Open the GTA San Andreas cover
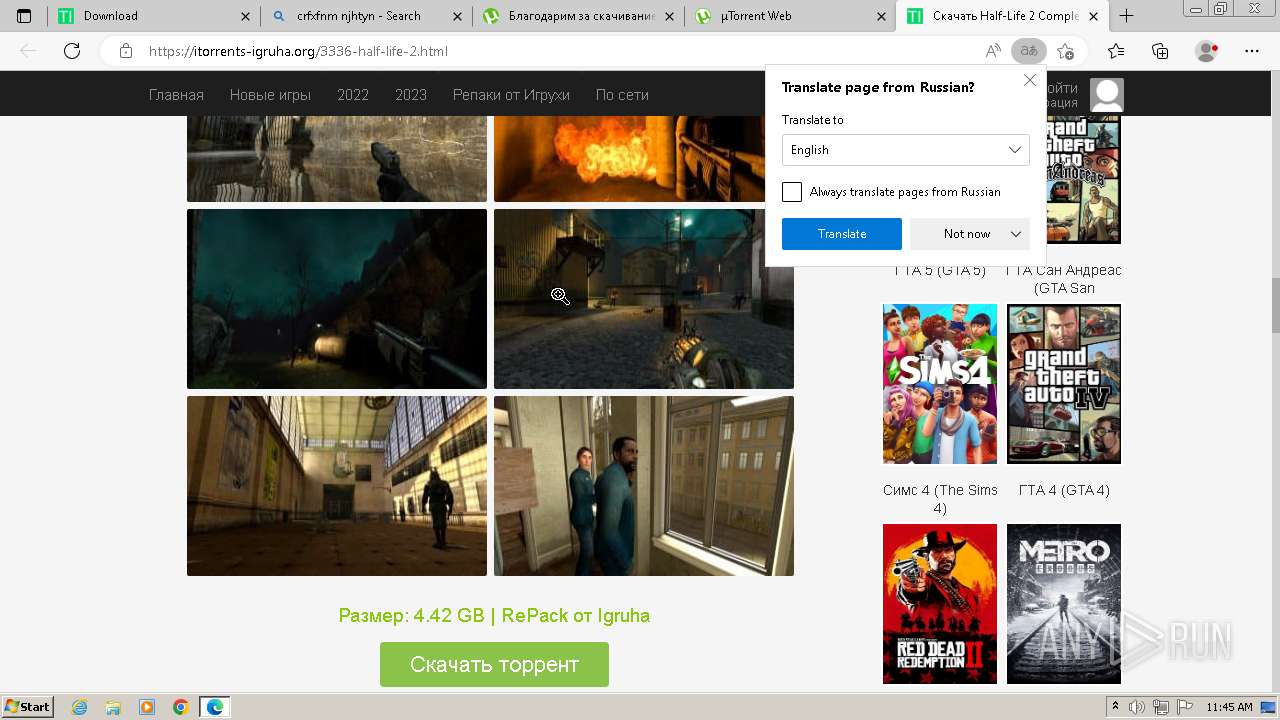The width and height of the screenshot is (1280, 720). [x=1084, y=180]
